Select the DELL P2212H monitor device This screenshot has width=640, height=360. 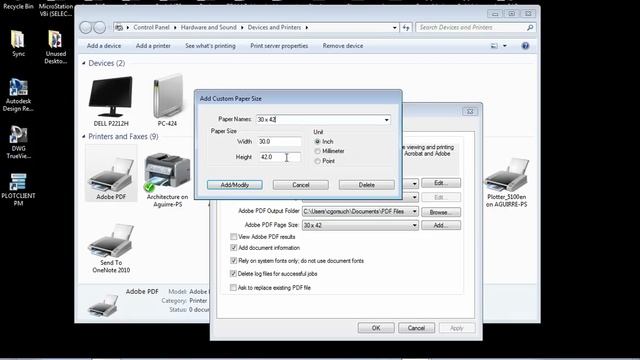[111, 100]
